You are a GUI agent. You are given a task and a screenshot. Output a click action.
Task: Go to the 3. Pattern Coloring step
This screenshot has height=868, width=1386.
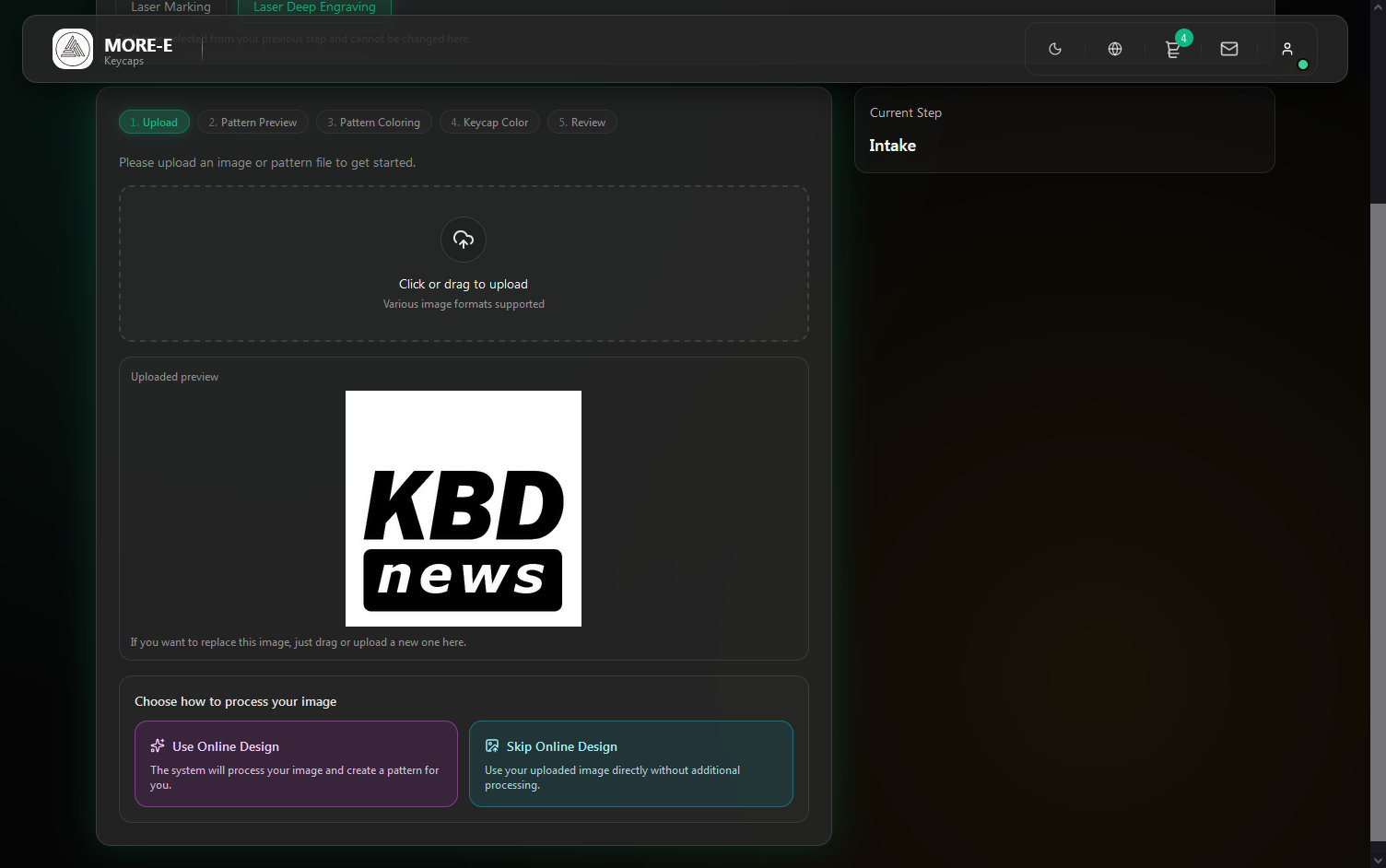pos(373,123)
